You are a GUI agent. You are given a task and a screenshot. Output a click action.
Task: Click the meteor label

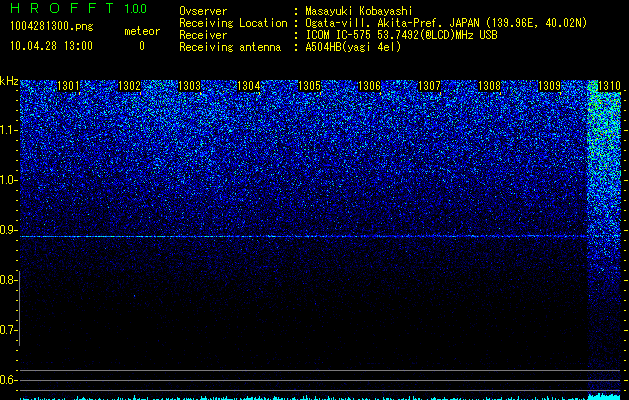[142, 31]
